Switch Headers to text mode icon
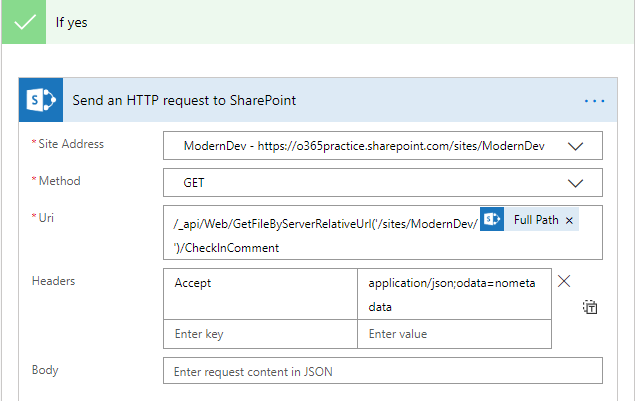The image size is (635, 401). point(590,308)
